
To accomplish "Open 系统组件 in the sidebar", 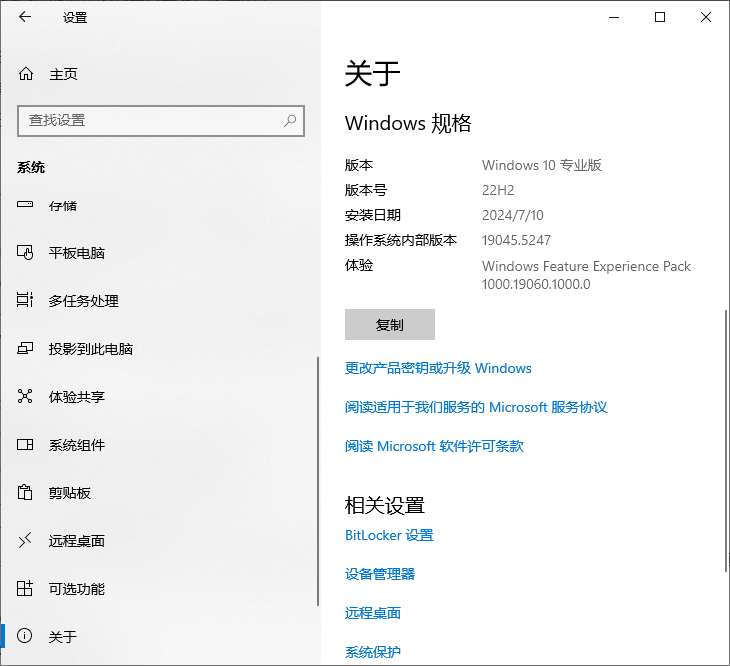I will pyautogui.click(x=160, y=445).
